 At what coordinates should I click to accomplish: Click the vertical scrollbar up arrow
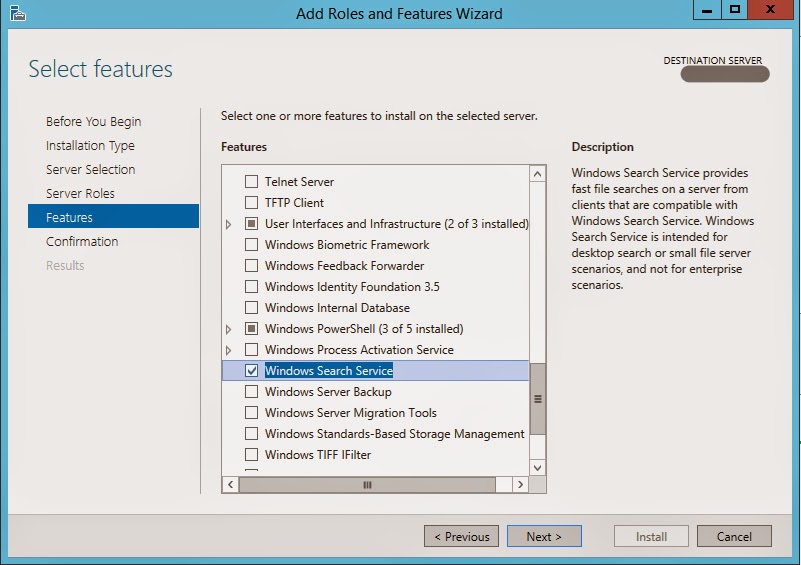coord(538,174)
